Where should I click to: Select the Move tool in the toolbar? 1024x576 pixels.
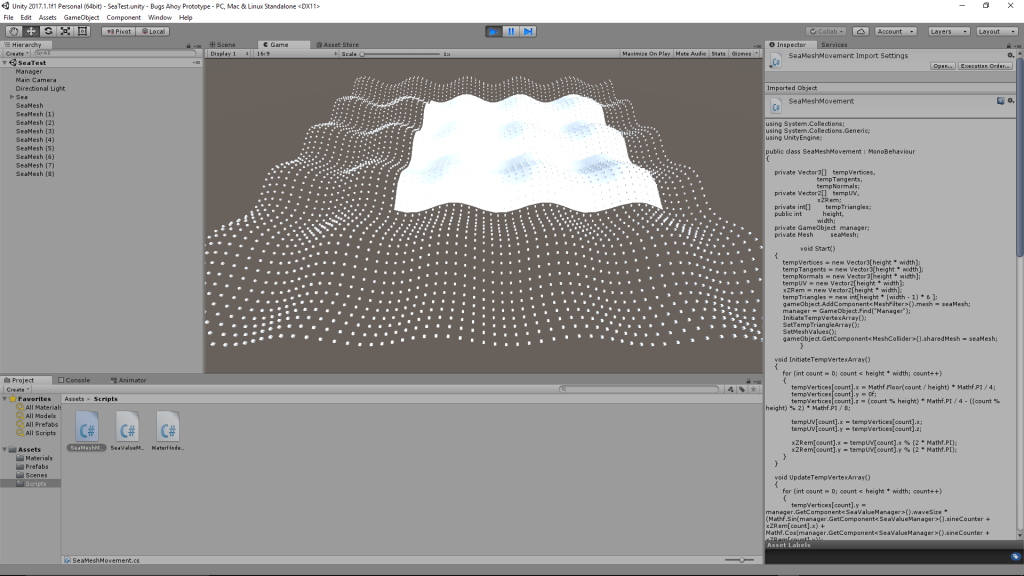point(31,31)
